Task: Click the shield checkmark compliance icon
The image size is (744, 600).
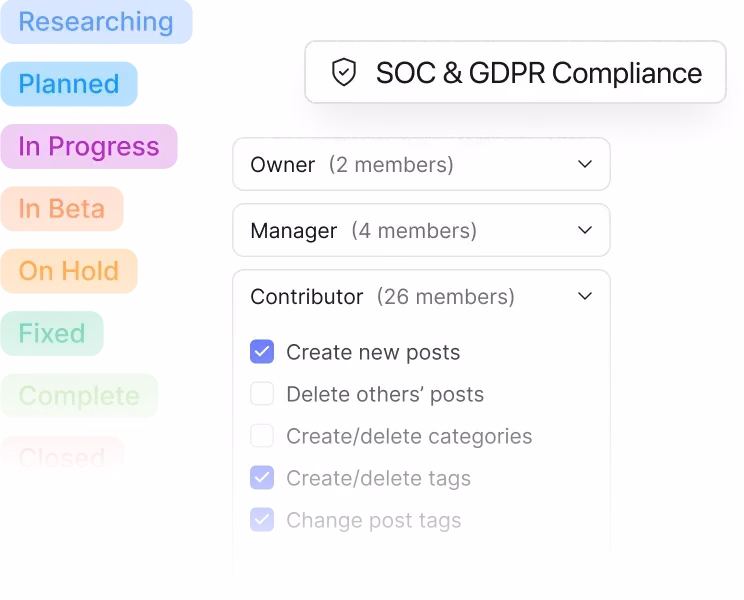Action: [x=344, y=73]
